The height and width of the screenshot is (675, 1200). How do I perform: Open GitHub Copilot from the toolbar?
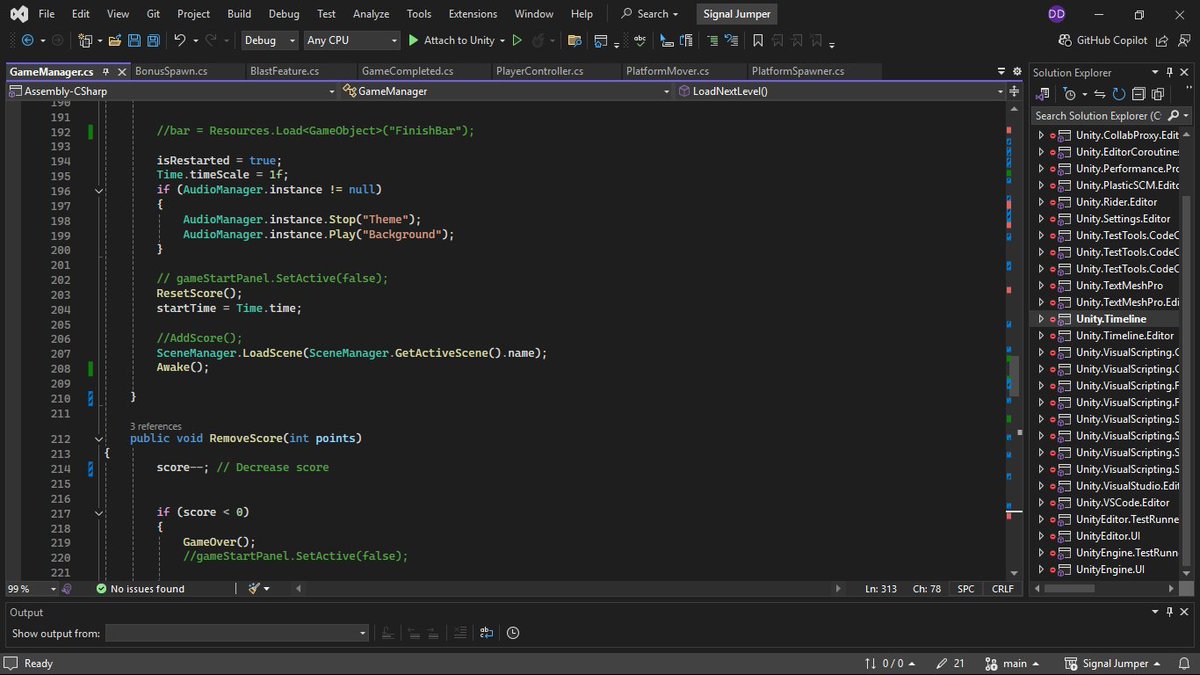pyautogui.click(x=1103, y=40)
